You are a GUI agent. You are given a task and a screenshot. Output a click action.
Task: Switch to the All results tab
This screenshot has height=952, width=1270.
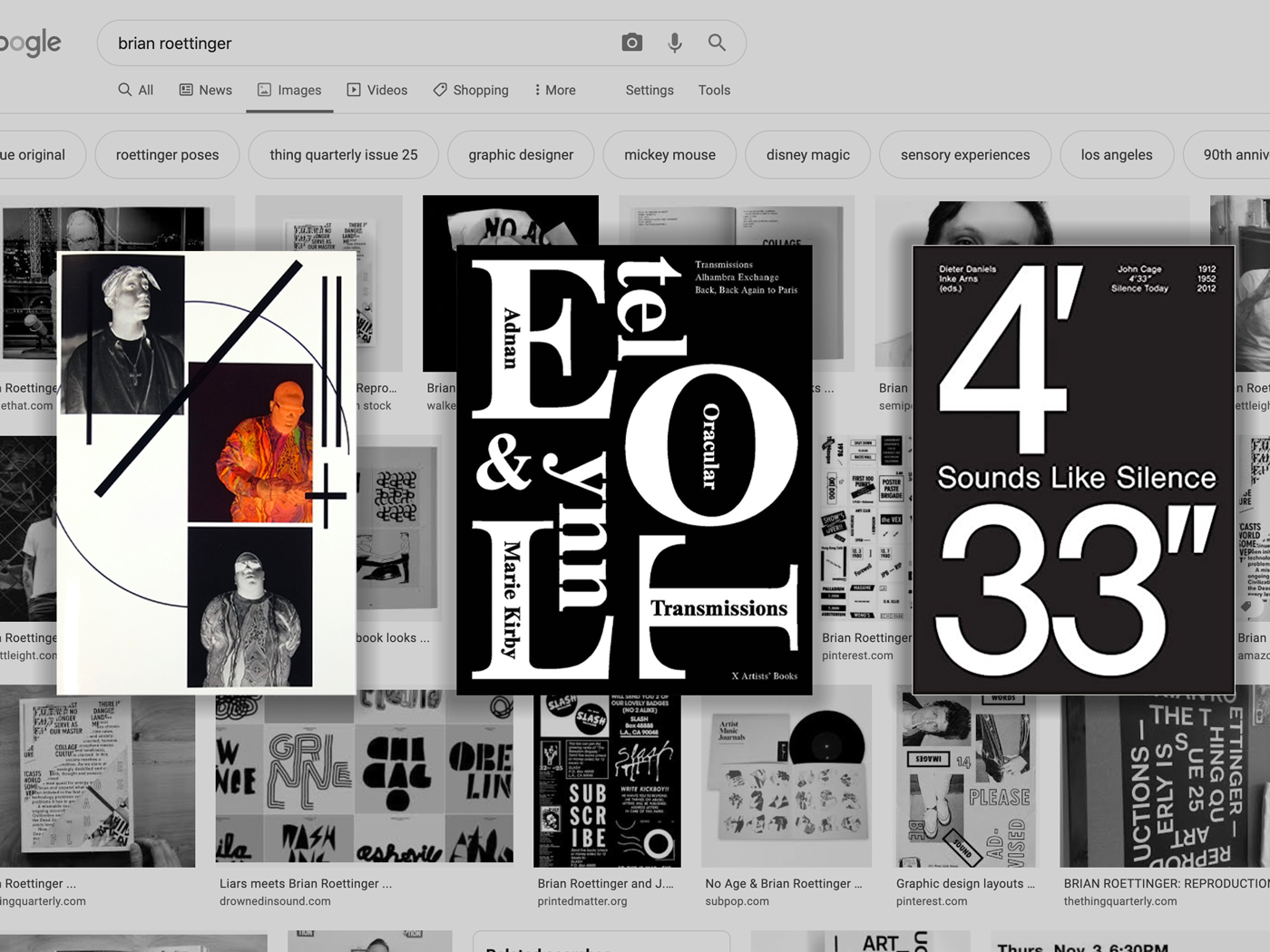[x=136, y=90]
